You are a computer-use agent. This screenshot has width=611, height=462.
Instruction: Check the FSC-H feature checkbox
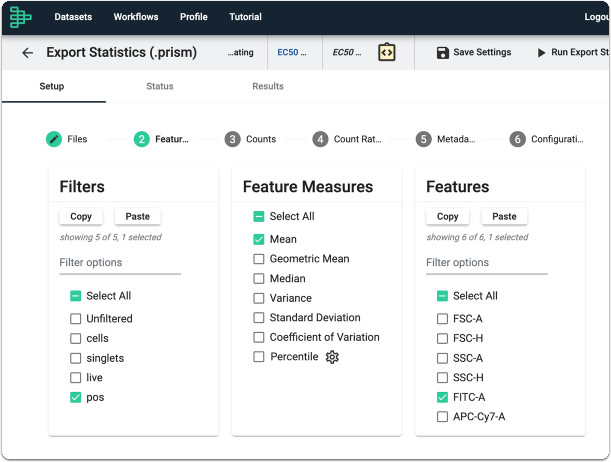point(442,338)
